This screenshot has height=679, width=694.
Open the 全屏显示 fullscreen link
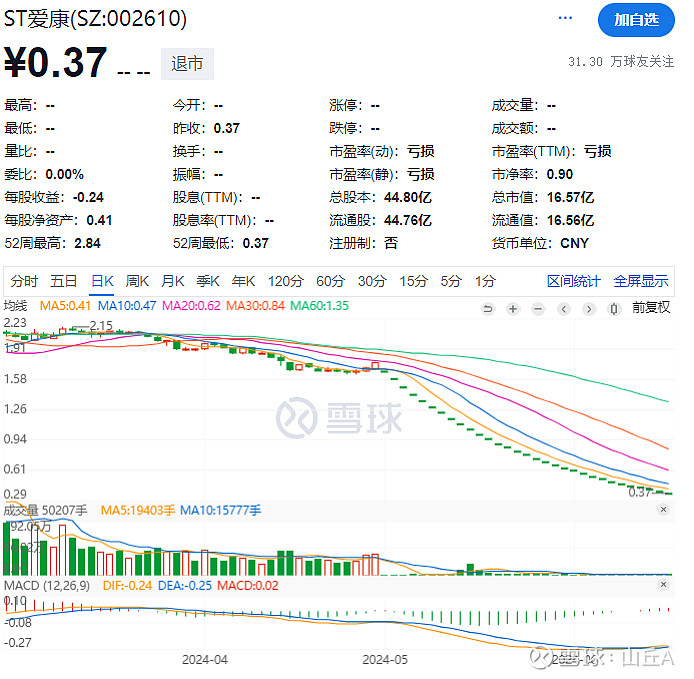point(640,281)
